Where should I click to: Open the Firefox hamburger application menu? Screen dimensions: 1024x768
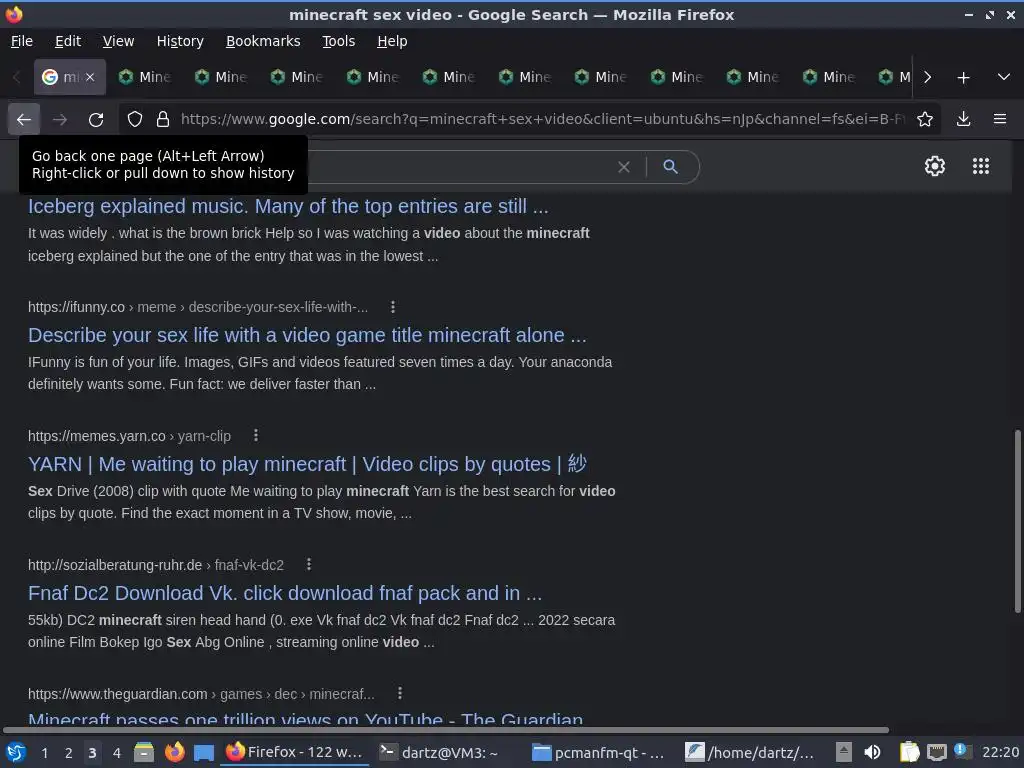pyautogui.click(x=999, y=119)
